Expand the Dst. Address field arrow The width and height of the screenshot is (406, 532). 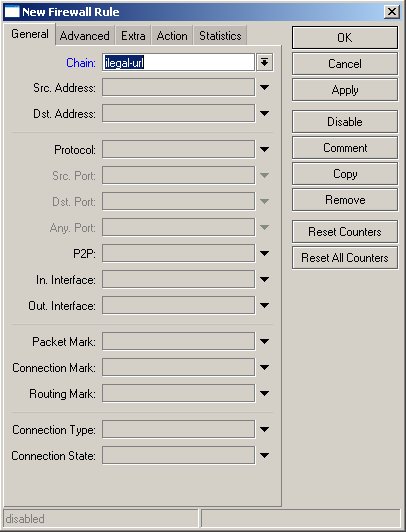(x=265, y=113)
